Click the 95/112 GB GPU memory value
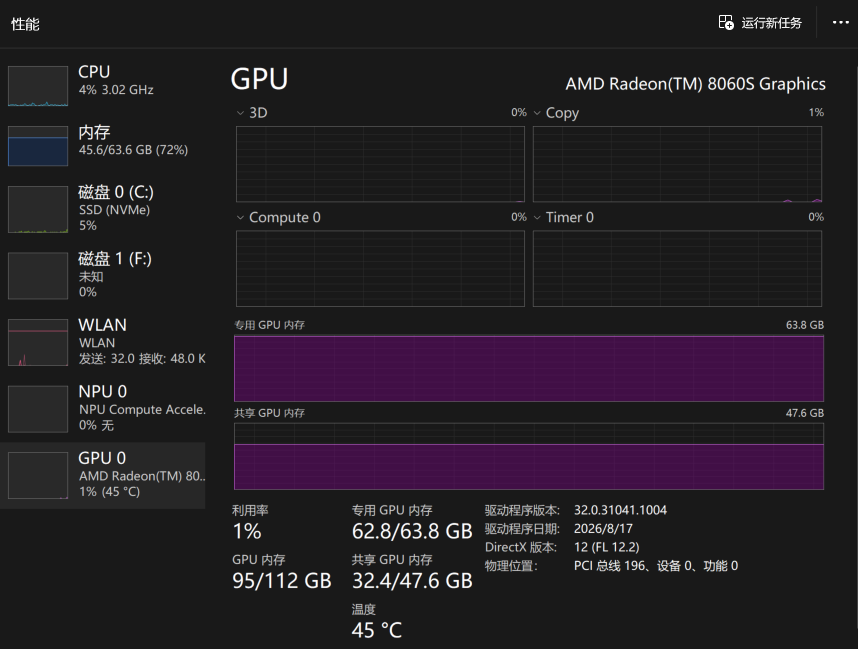 282,581
